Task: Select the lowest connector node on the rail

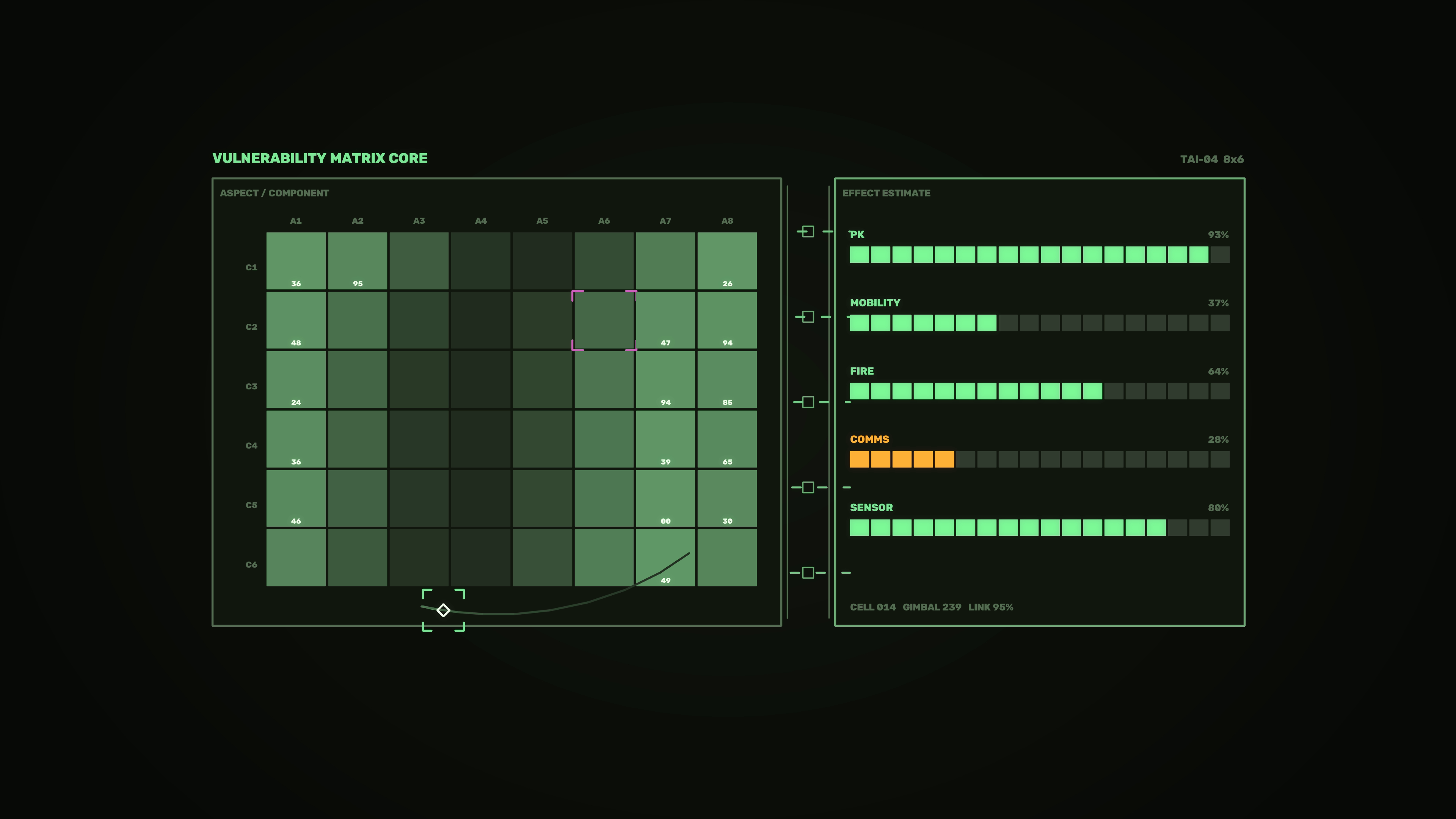Action: click(808, 573)
